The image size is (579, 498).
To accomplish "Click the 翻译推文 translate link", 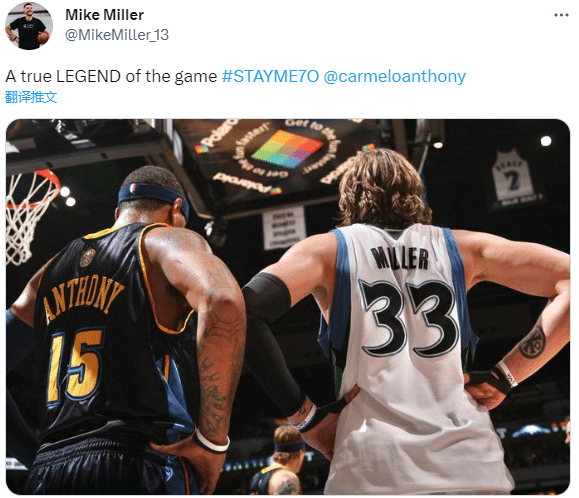I will pos(31,97).
